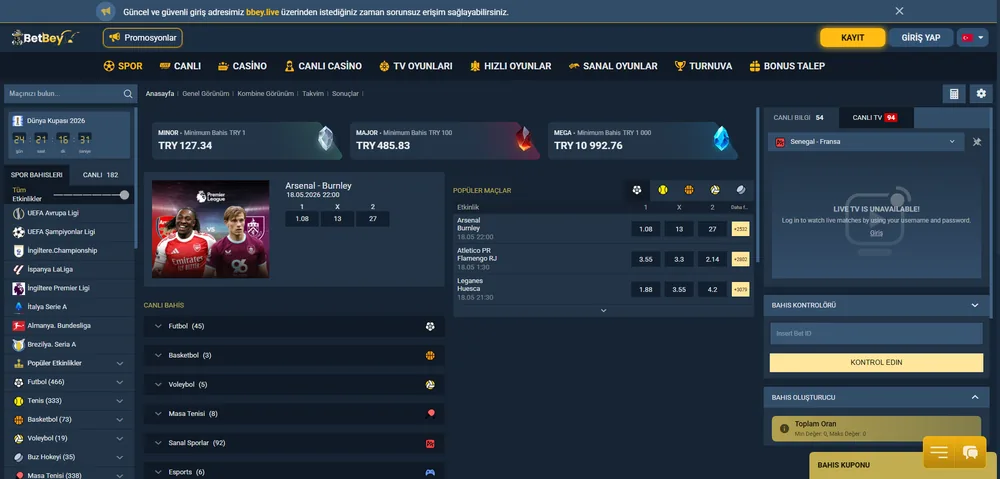Screen dimensions: 1000x479
Task: Open Dünya Kupası 2026 countdown card
Action: point(69,135)
